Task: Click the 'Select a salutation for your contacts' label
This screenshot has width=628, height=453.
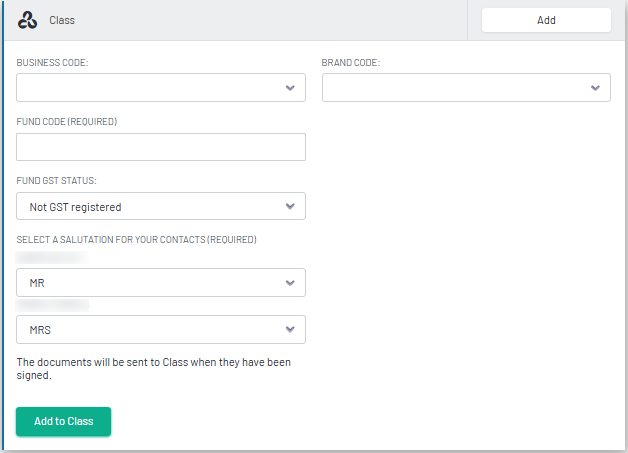Action: point(136,240)
